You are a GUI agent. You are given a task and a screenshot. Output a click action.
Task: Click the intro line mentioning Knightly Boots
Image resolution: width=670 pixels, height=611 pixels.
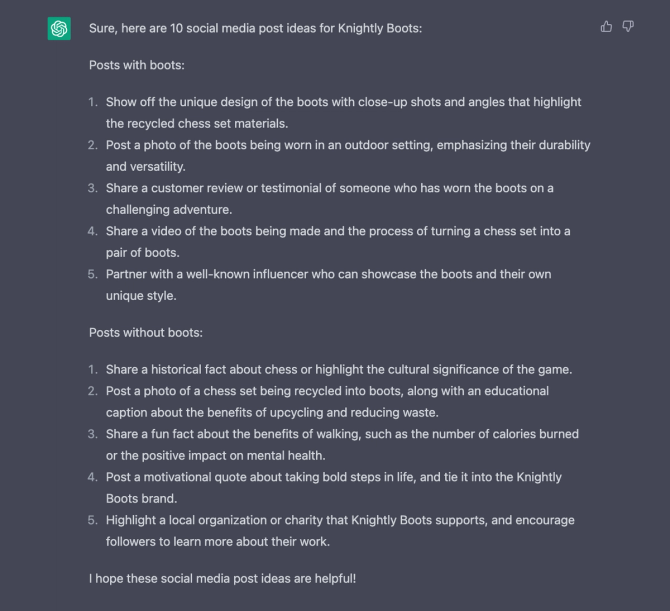[x=255, y=28]
